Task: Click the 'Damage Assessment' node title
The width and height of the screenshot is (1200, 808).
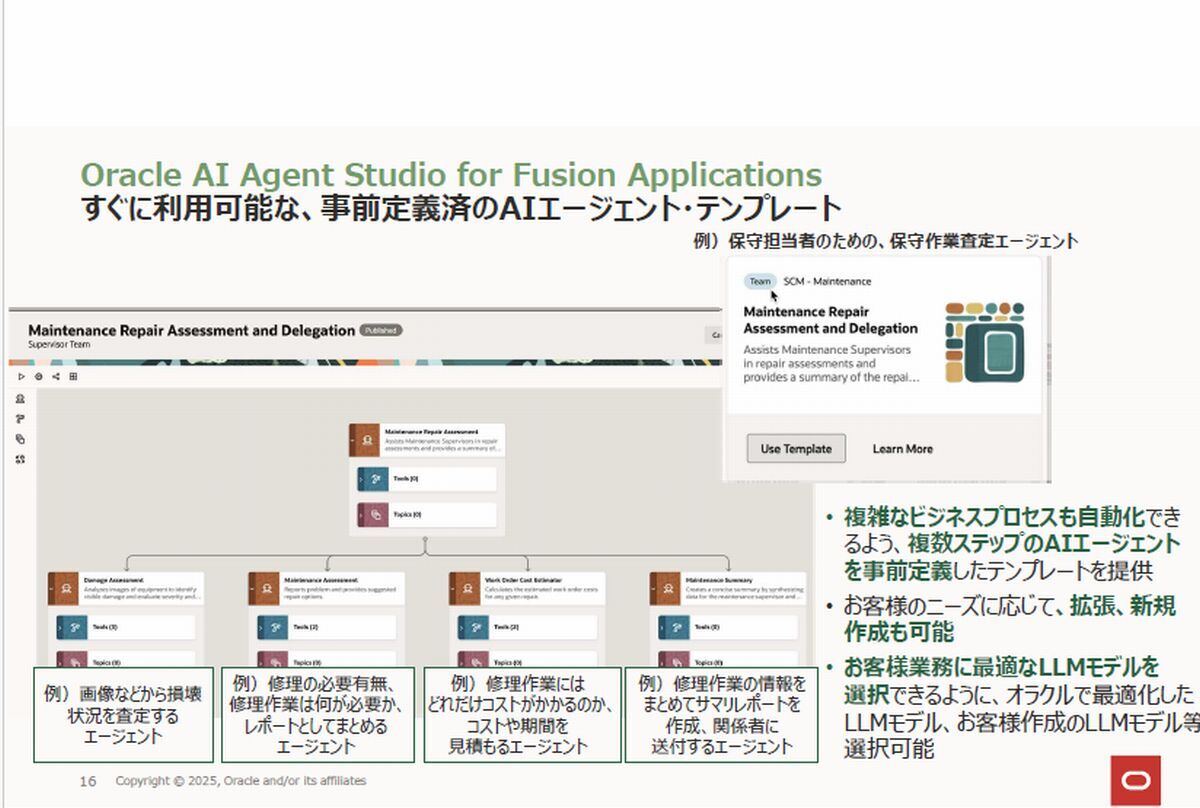Action: point(114,580)
